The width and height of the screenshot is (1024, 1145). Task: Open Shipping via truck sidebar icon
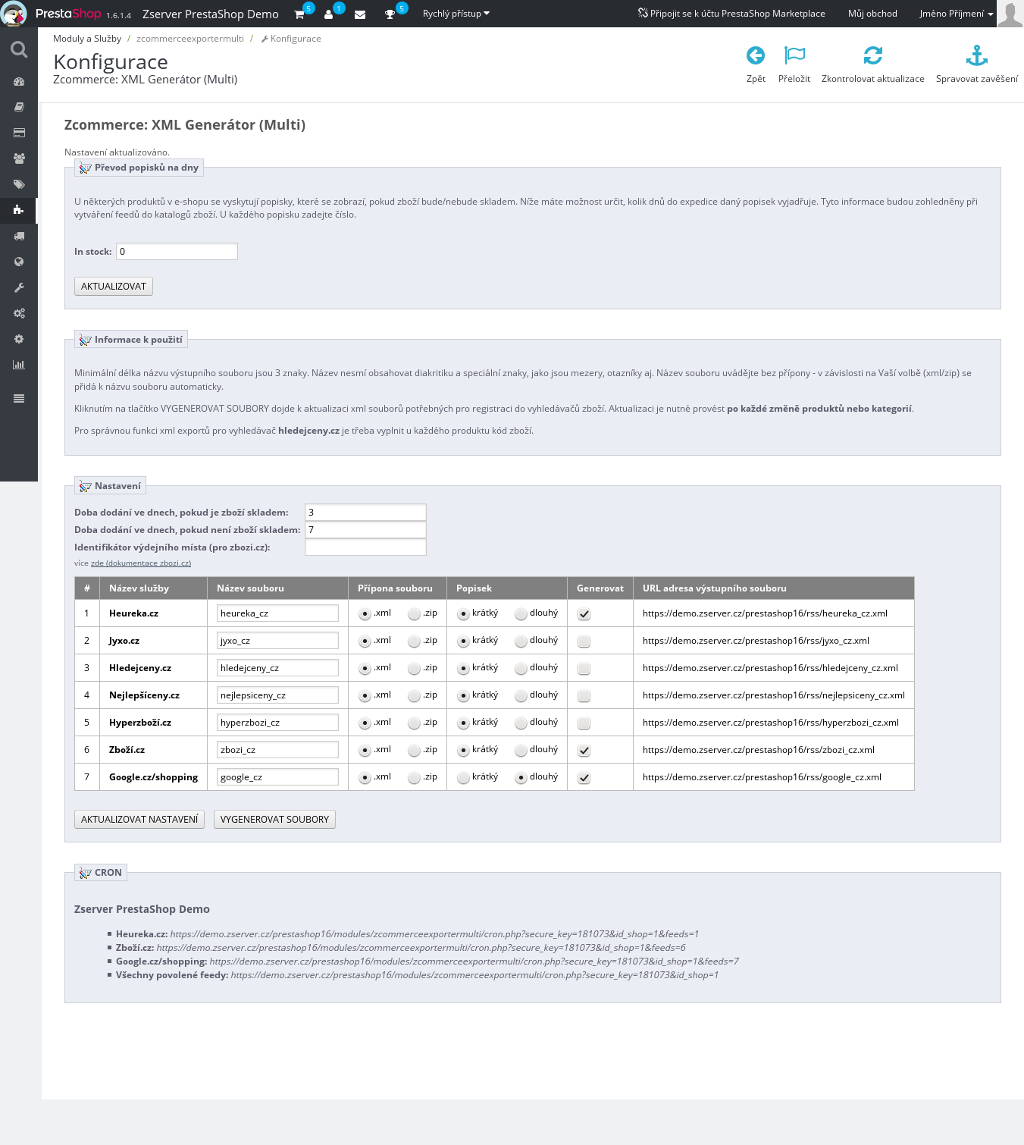[x=19, y=236]
